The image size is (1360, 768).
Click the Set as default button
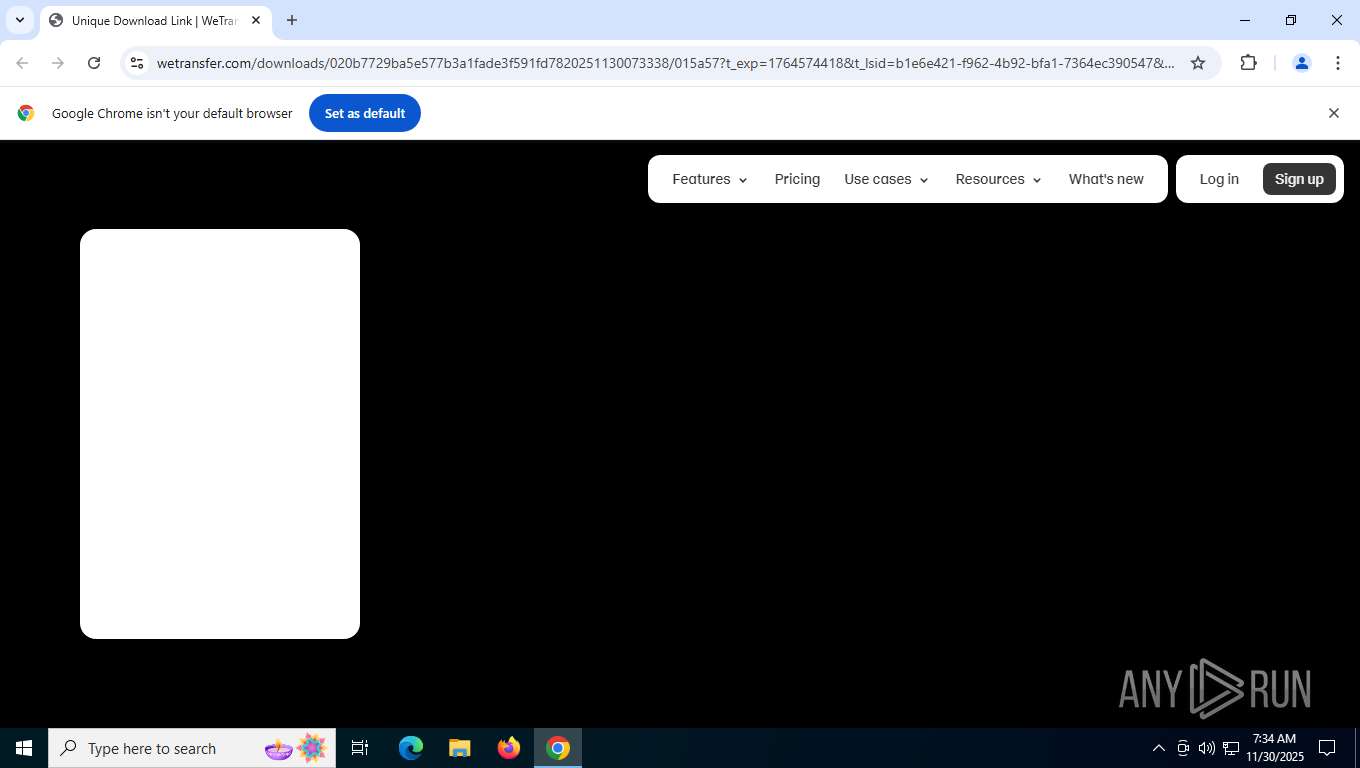tap(364, 113)
